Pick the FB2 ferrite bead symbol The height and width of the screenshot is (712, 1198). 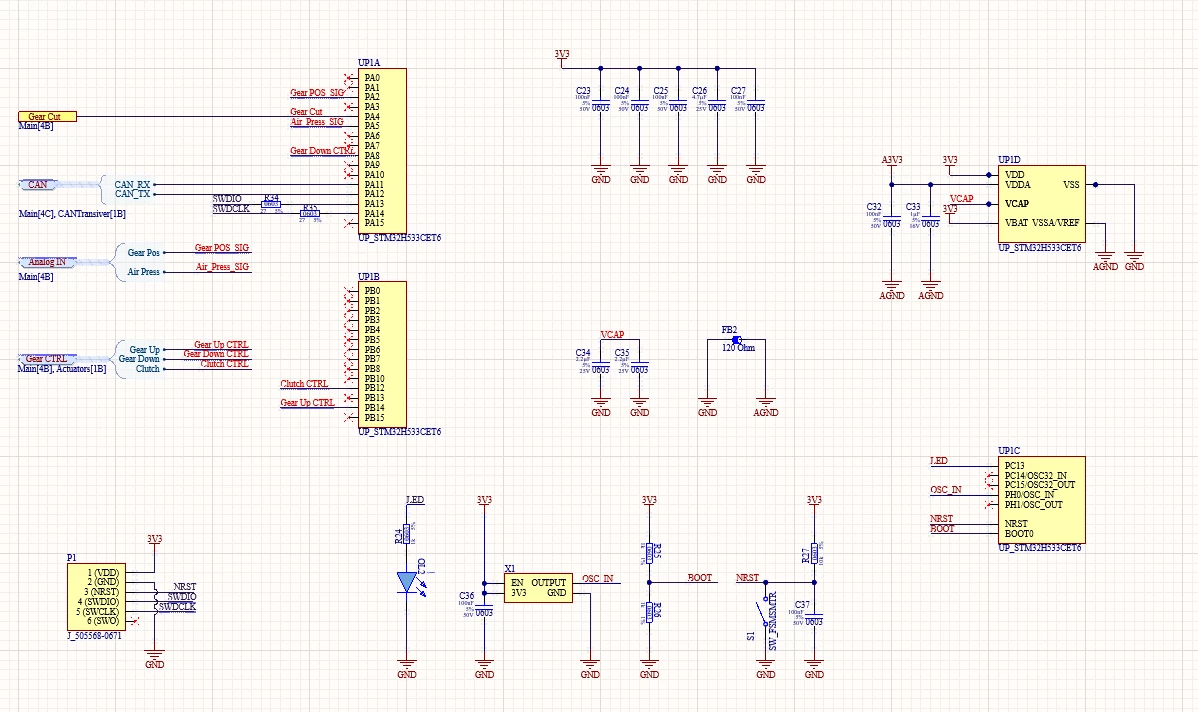[737, 340]
